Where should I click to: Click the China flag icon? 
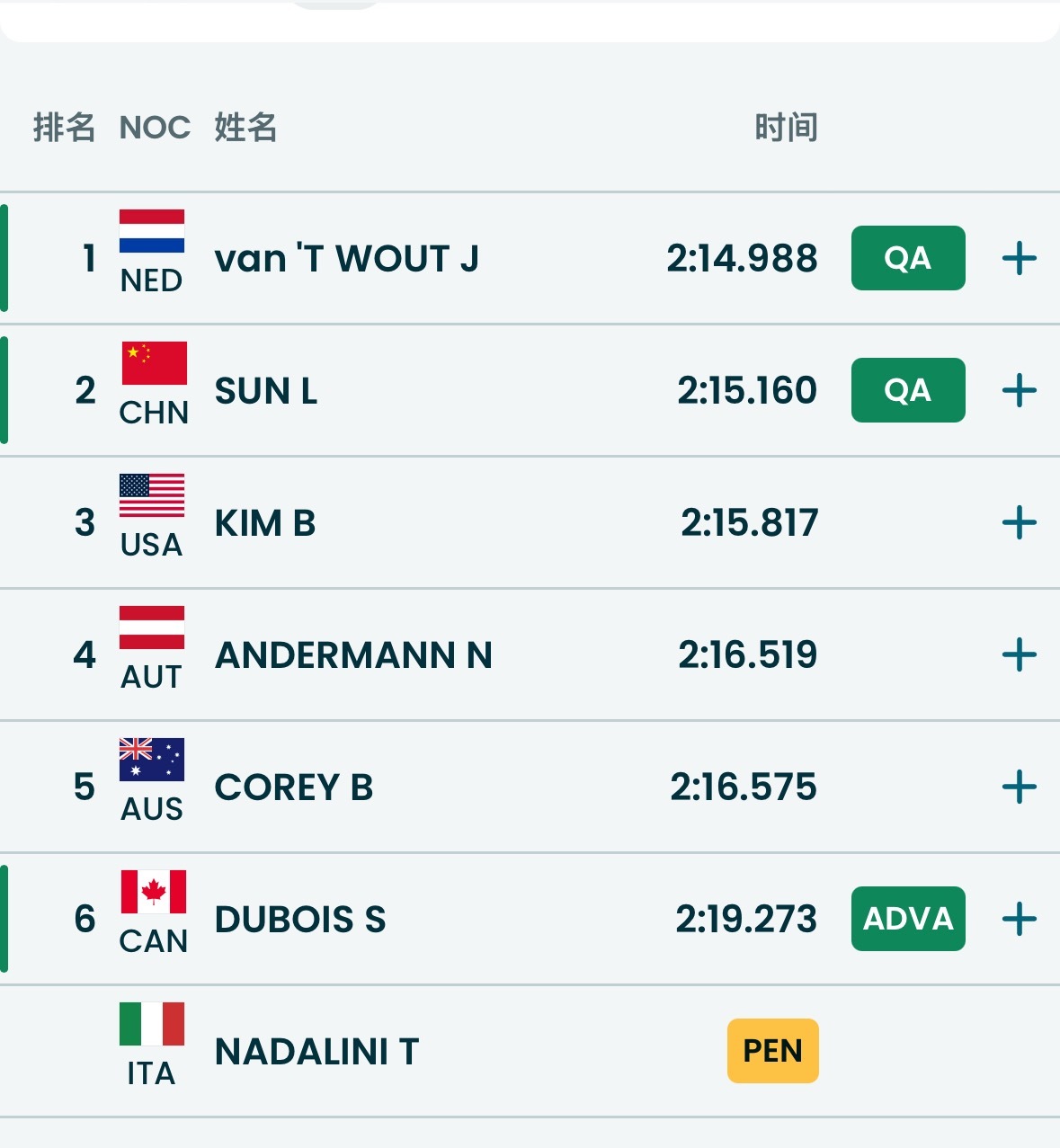click(154, 363)
